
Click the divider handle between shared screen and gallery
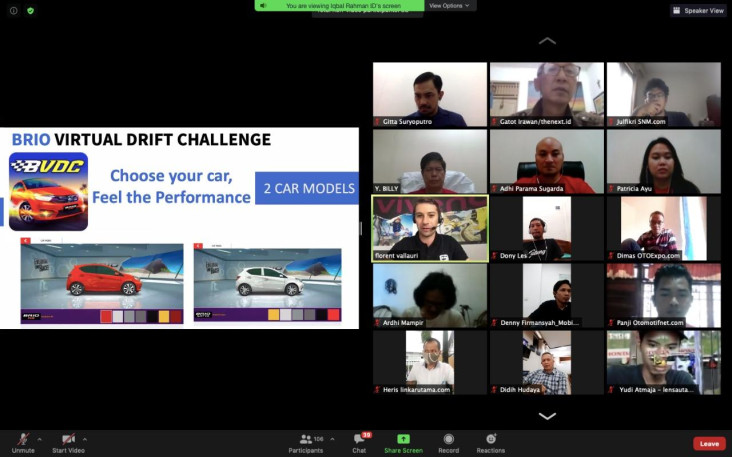coord(361,228)
